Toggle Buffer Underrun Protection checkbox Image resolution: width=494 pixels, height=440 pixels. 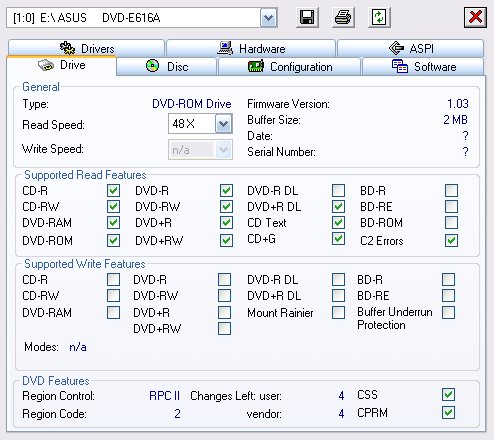coord(448,313)
